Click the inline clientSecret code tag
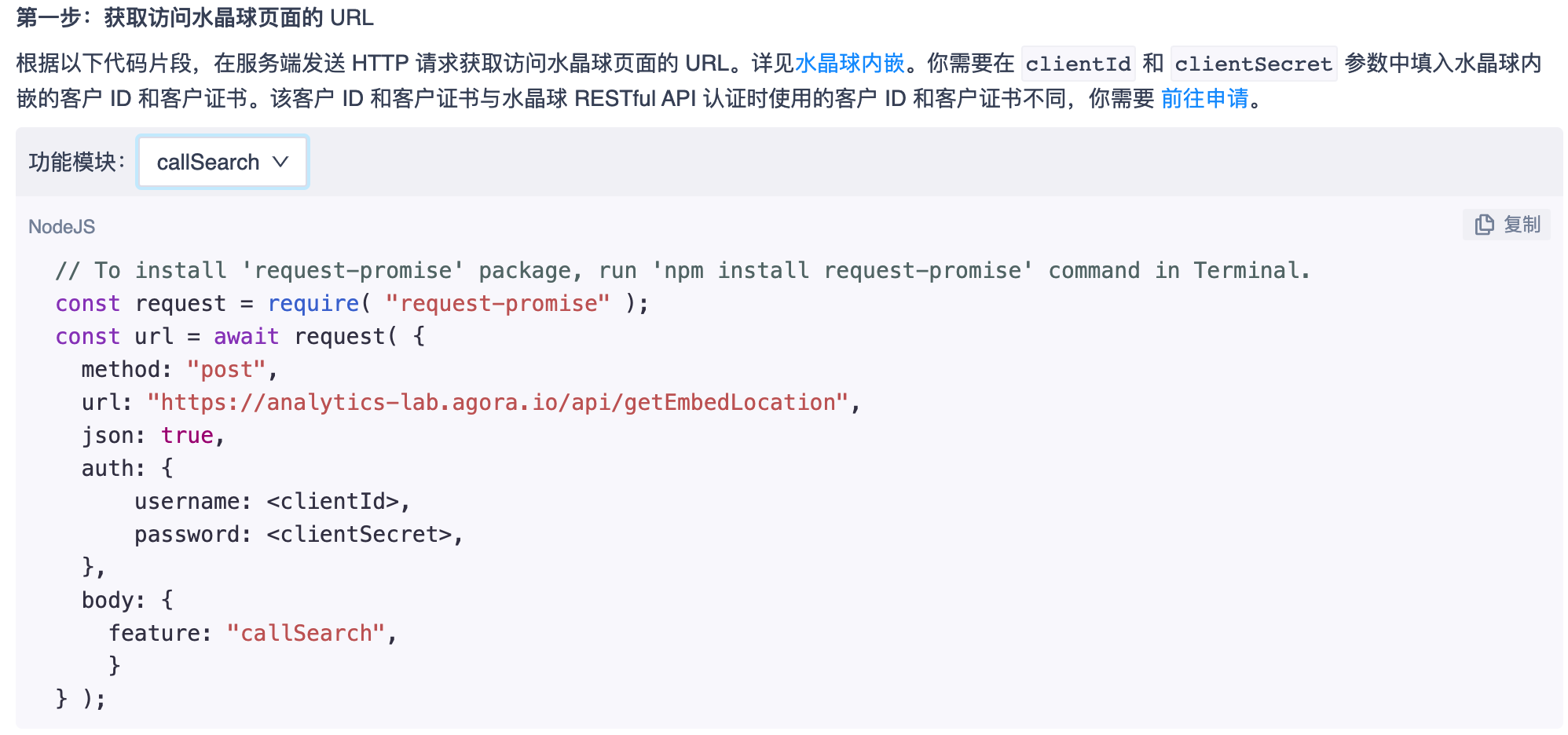The width and height of the screenshot is (1568, 735). (x=1253, y=64)
